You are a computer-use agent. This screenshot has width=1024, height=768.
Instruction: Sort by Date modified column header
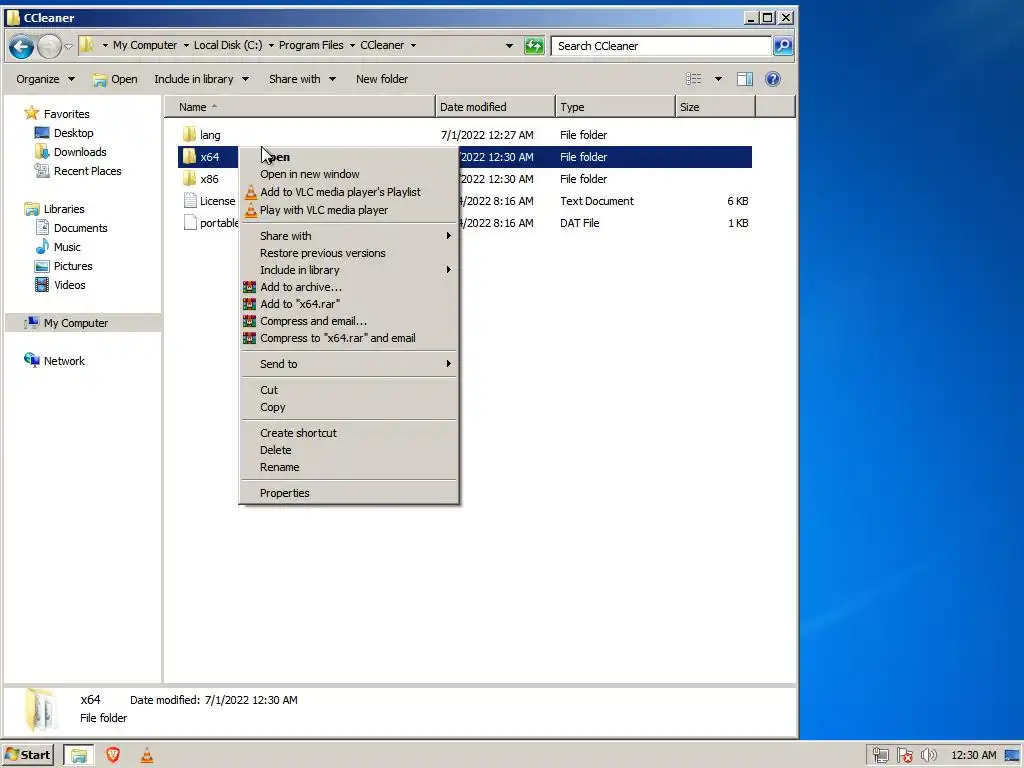click(x=495, y=106)
